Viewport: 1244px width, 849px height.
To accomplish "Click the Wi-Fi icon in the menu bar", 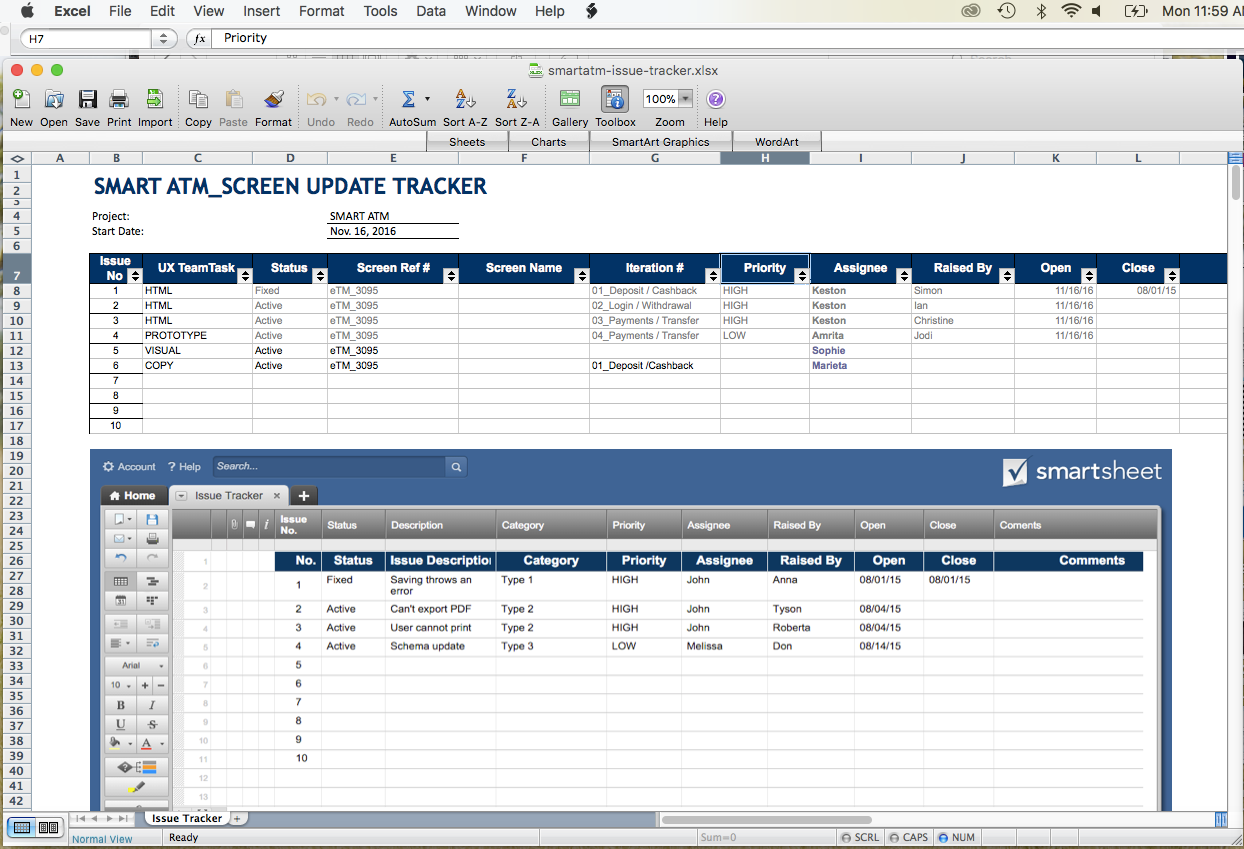I will (x=1071, y=11).
